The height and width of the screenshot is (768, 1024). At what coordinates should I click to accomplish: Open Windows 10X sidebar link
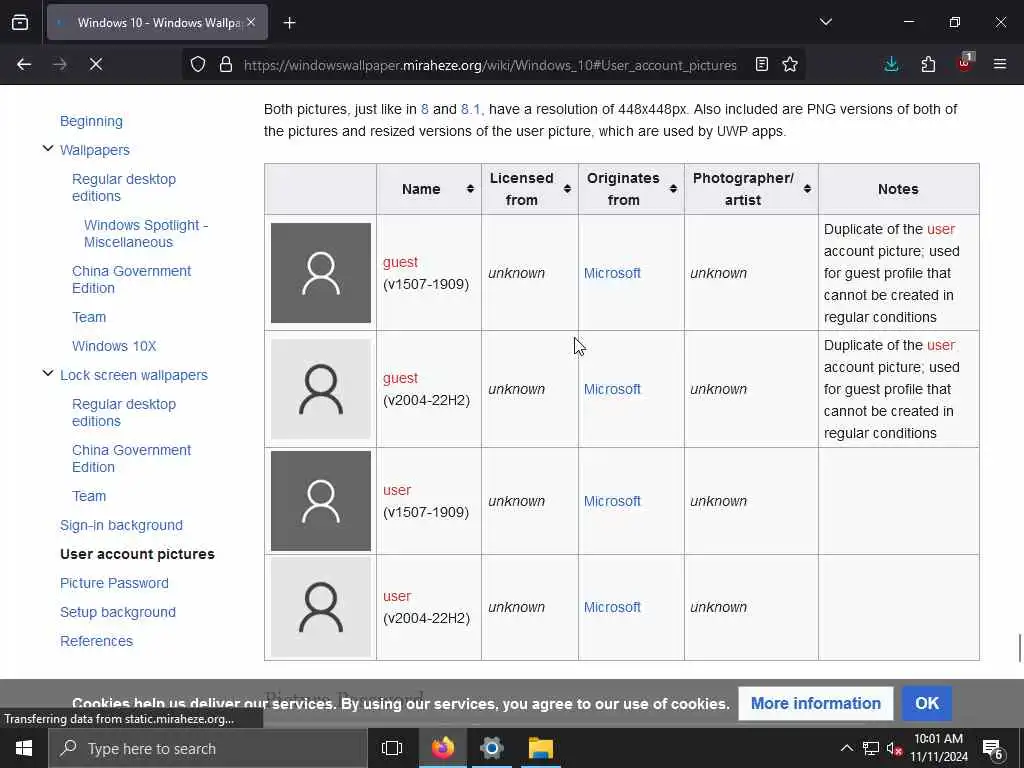pyautogui.click(x=114, y=346)
